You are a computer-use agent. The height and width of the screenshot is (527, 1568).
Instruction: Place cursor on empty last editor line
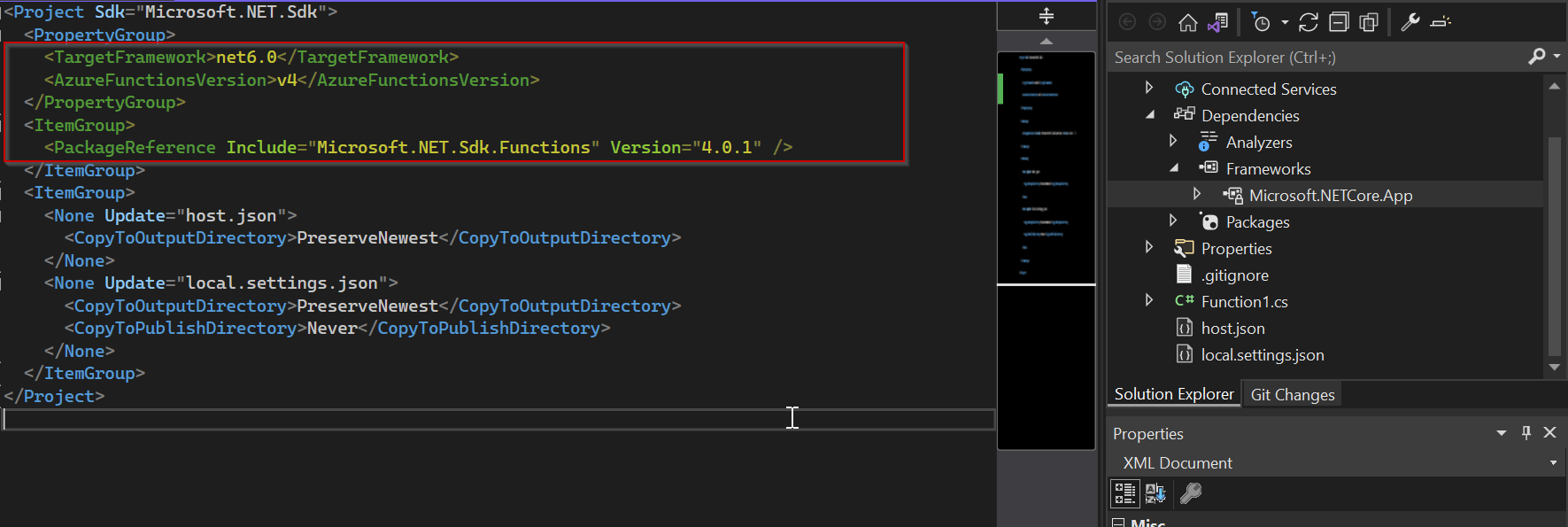(x=498, y=419)
